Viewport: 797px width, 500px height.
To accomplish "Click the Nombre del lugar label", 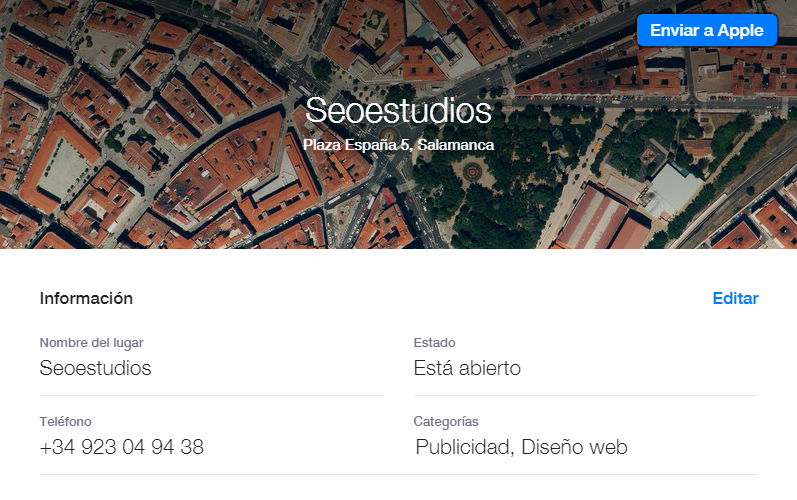I will (x=91, y=343).
